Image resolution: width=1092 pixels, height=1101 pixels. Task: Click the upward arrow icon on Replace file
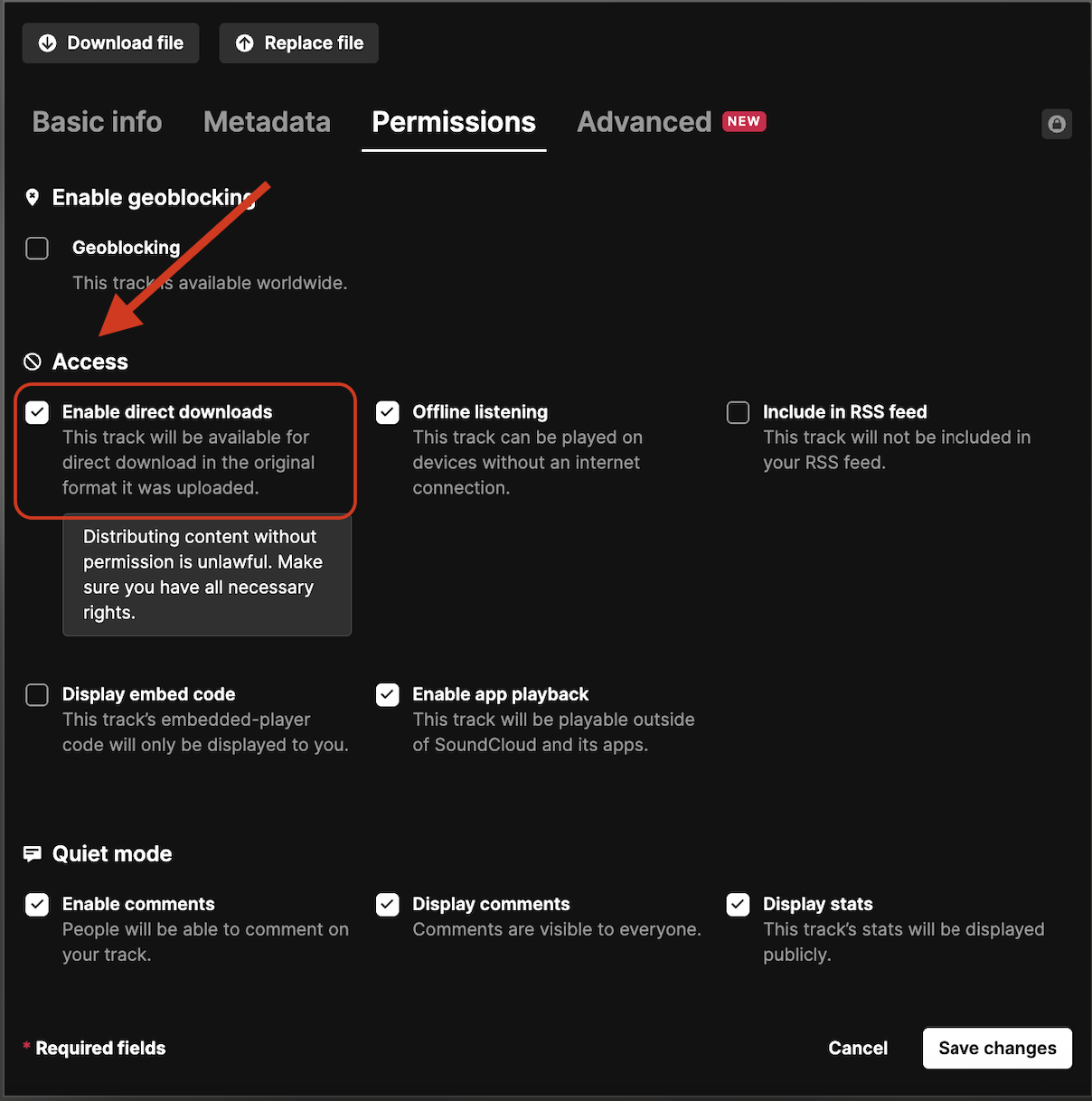[244, 42]
